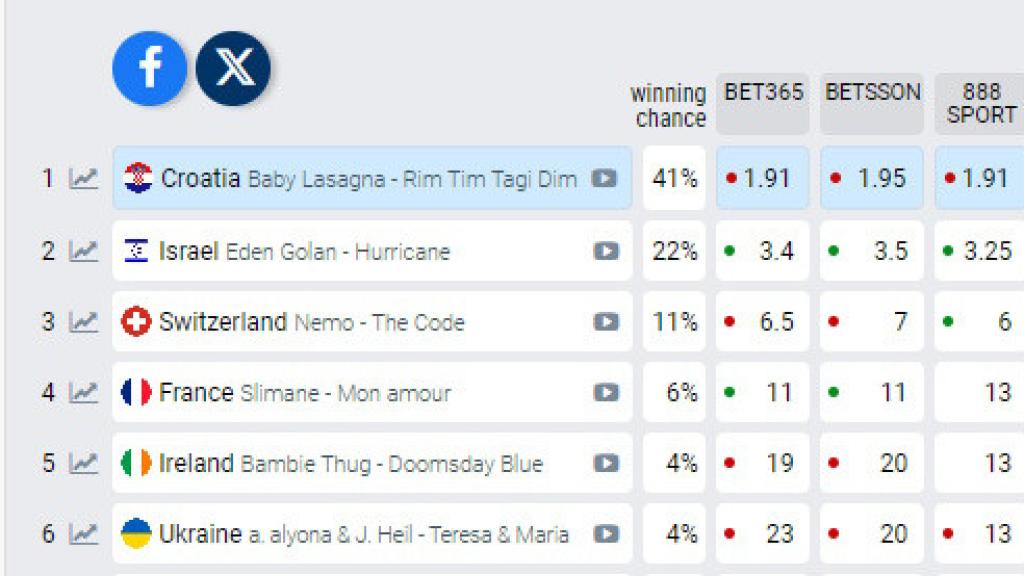Play the video for Switzerland's The Code
The width and height of the screenshot is (1024, 576).
click(x=606, y=322)
